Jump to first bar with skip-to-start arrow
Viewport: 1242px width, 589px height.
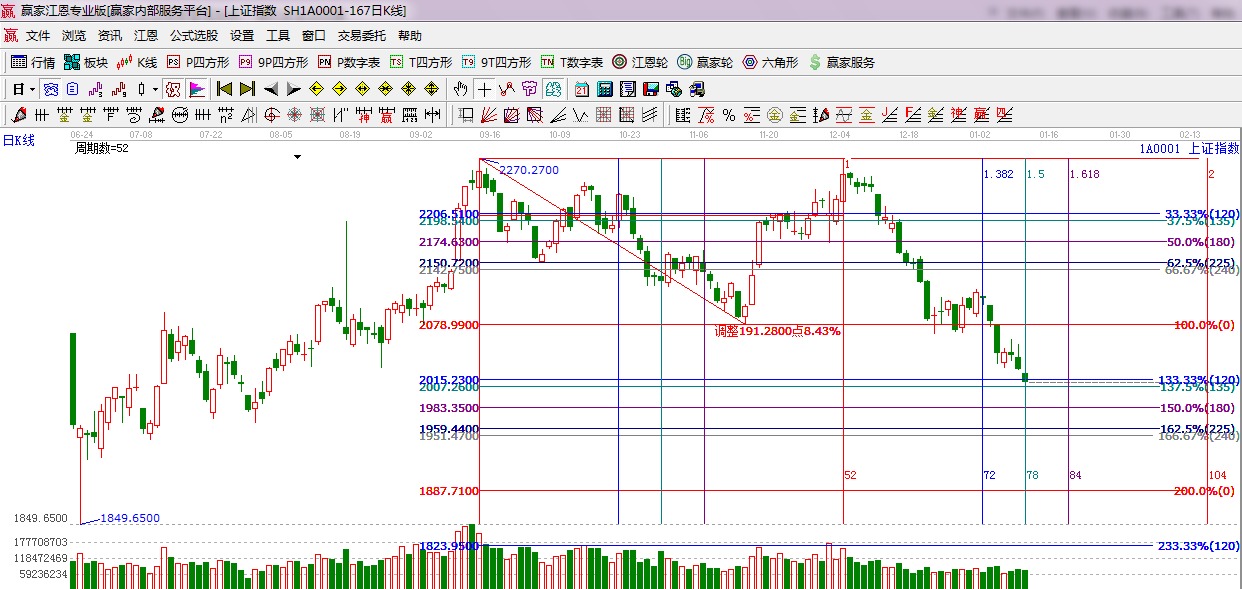pyautogui.click(x=224, y=89)
